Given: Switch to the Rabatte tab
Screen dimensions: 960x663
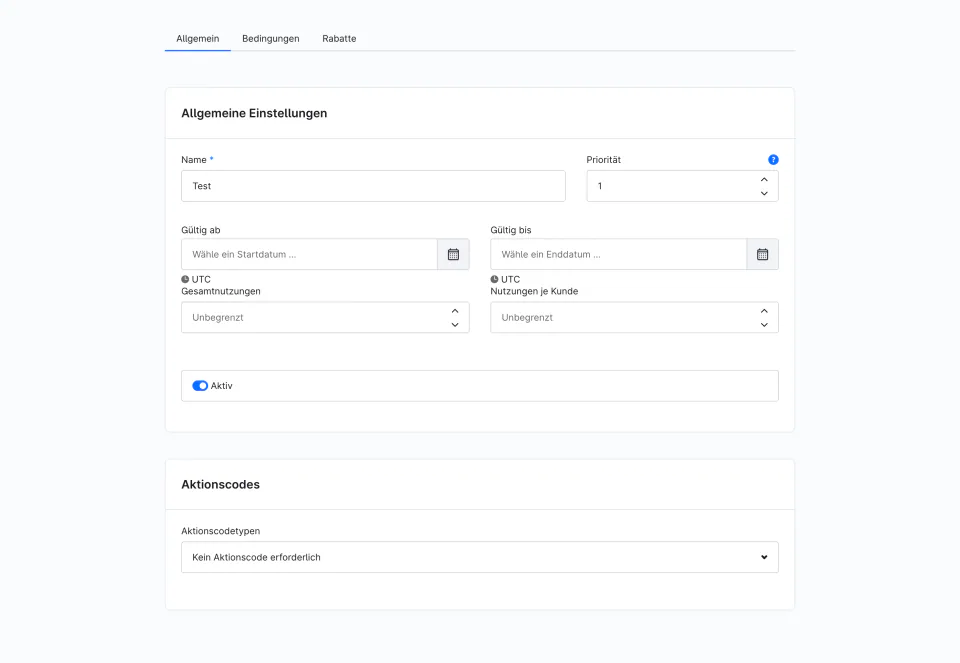Looking at the screenshot, I should (339, 39).
